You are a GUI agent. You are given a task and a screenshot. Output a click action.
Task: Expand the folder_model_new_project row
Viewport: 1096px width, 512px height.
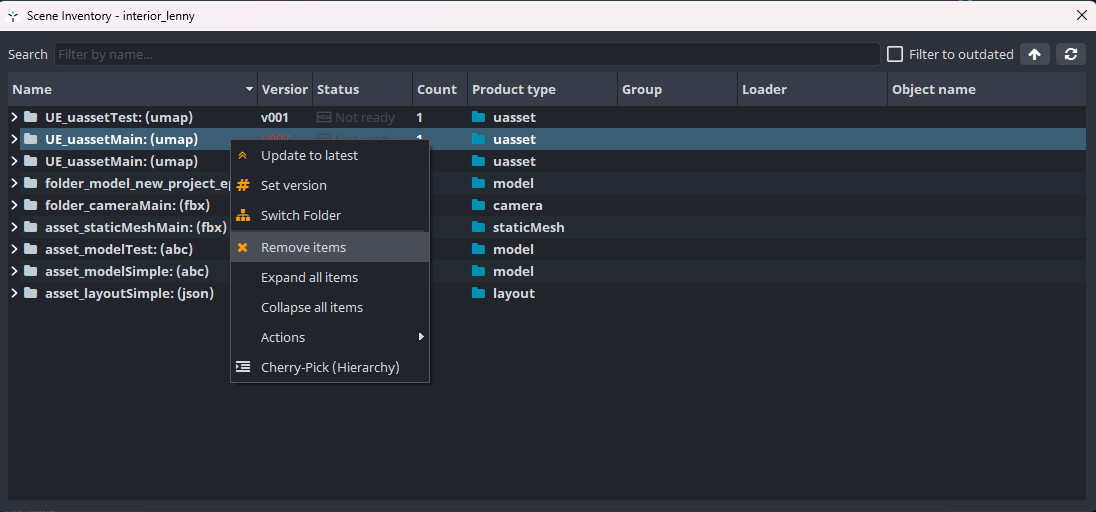tap(13, 183)
